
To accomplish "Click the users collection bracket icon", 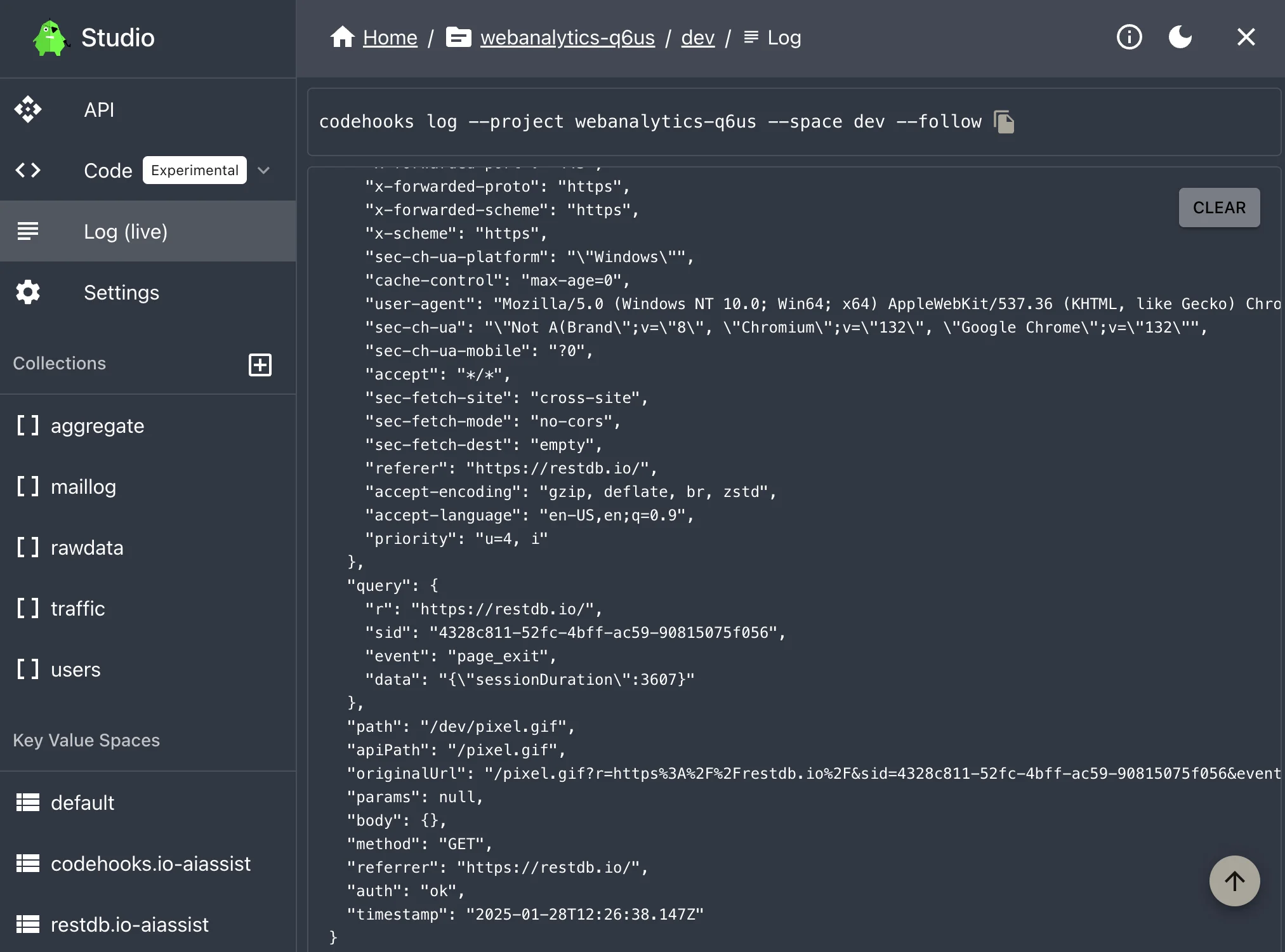I will [x=28, y=669].
